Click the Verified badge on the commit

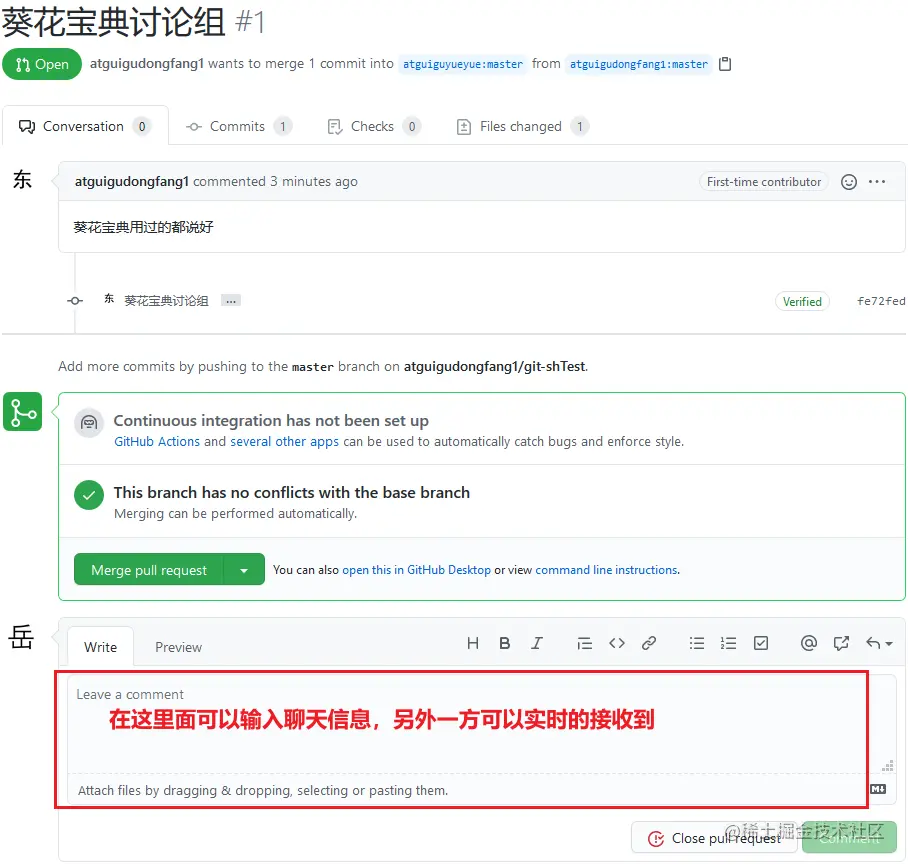click(802, 301)
